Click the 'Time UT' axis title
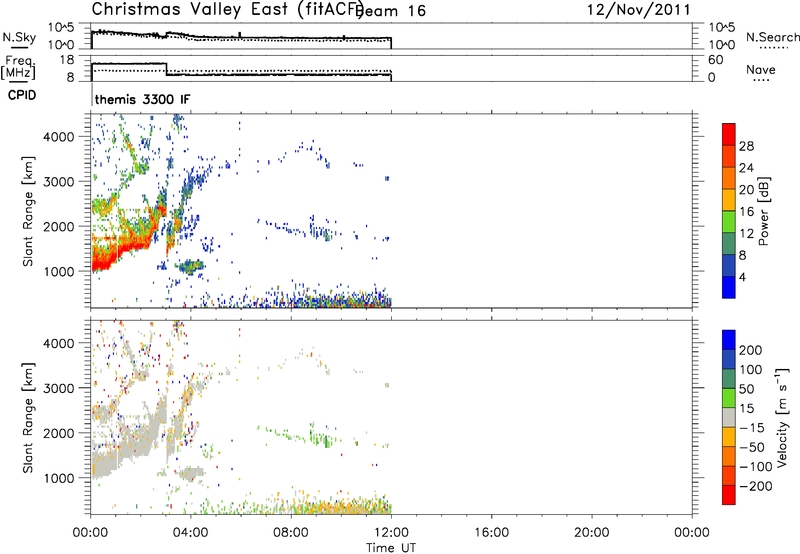This screenshot has width=800, height=554. coord(391,548)
